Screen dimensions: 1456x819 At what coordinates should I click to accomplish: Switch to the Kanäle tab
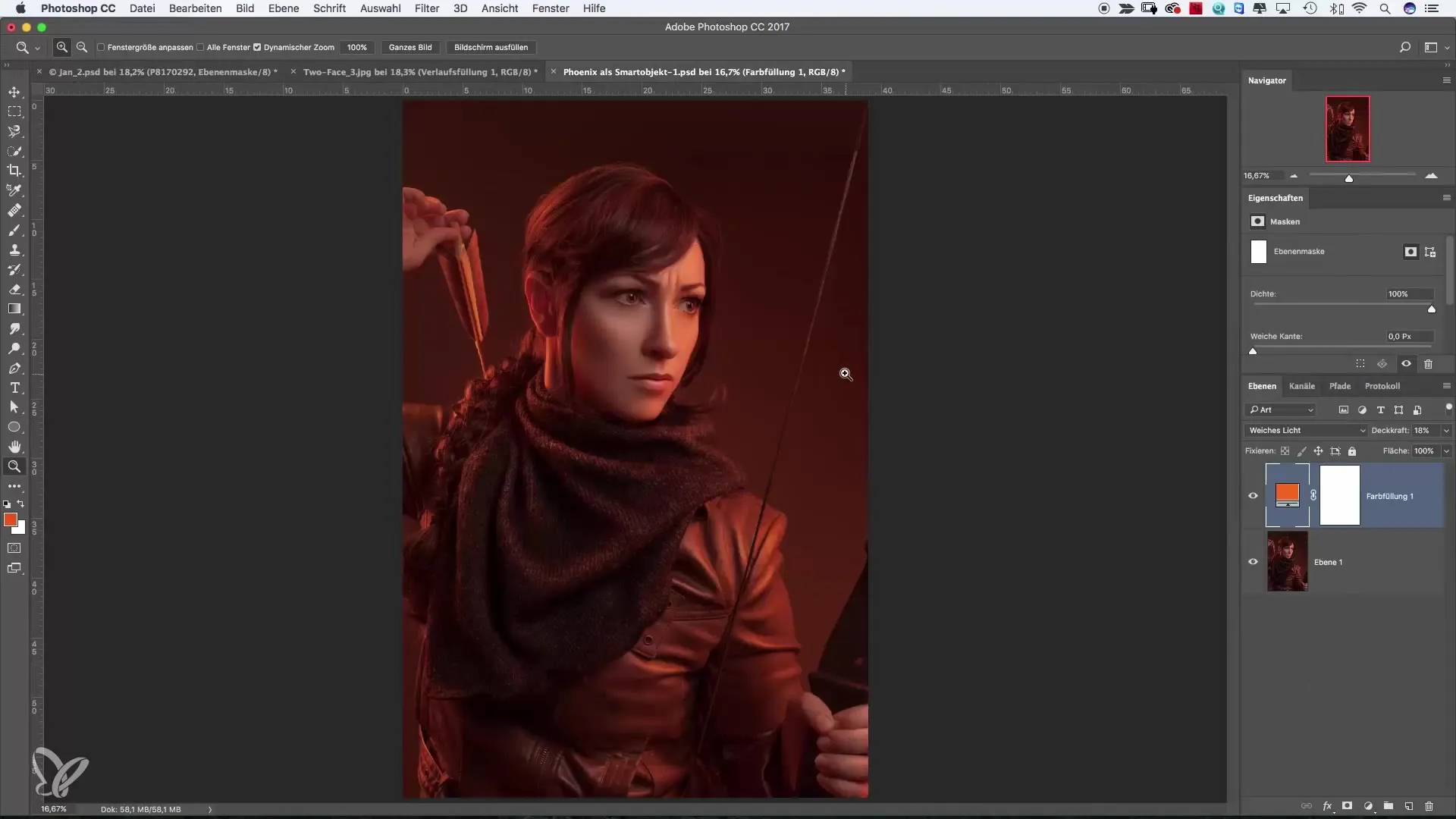1302,386
